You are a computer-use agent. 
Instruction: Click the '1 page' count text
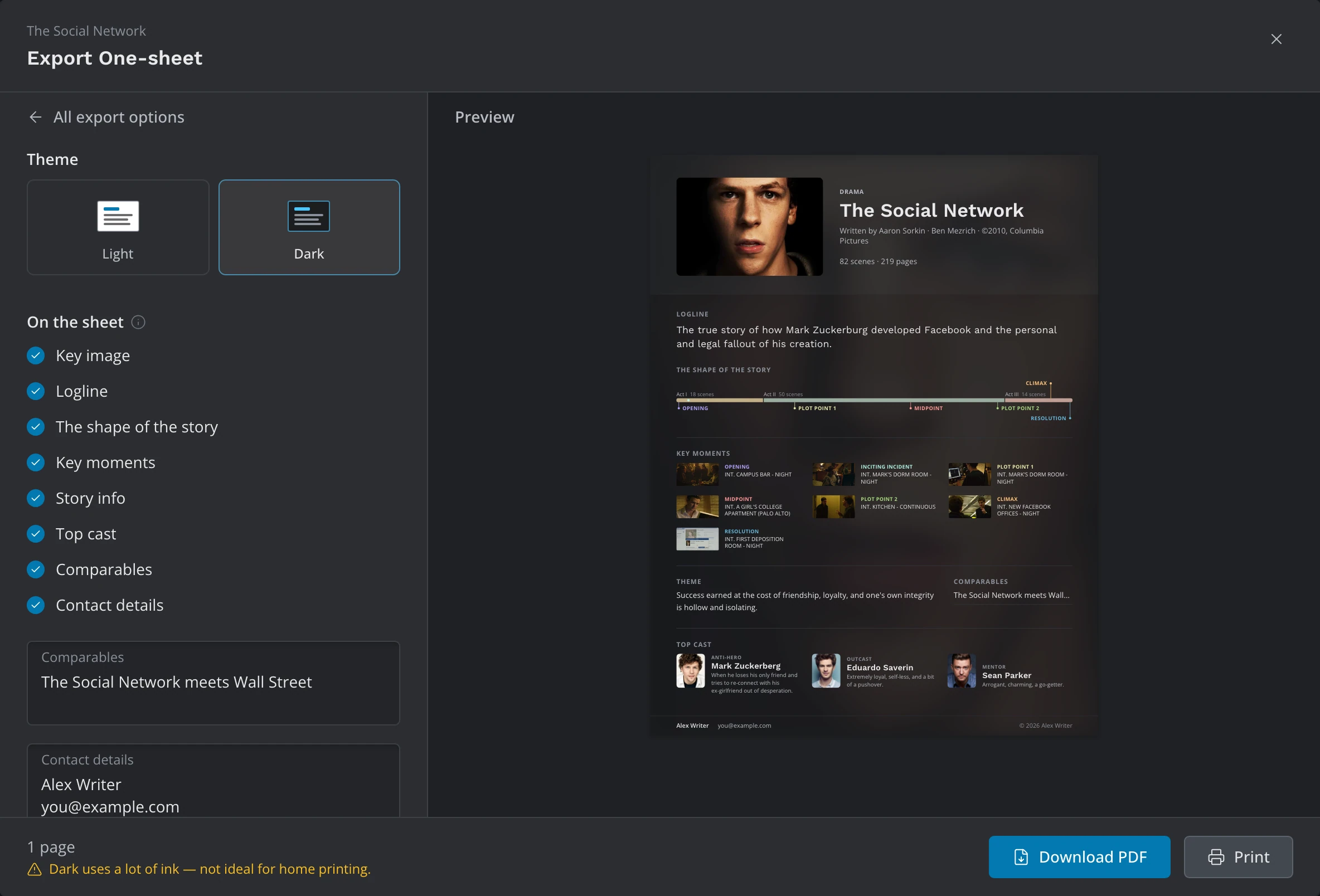click(51, 847)
